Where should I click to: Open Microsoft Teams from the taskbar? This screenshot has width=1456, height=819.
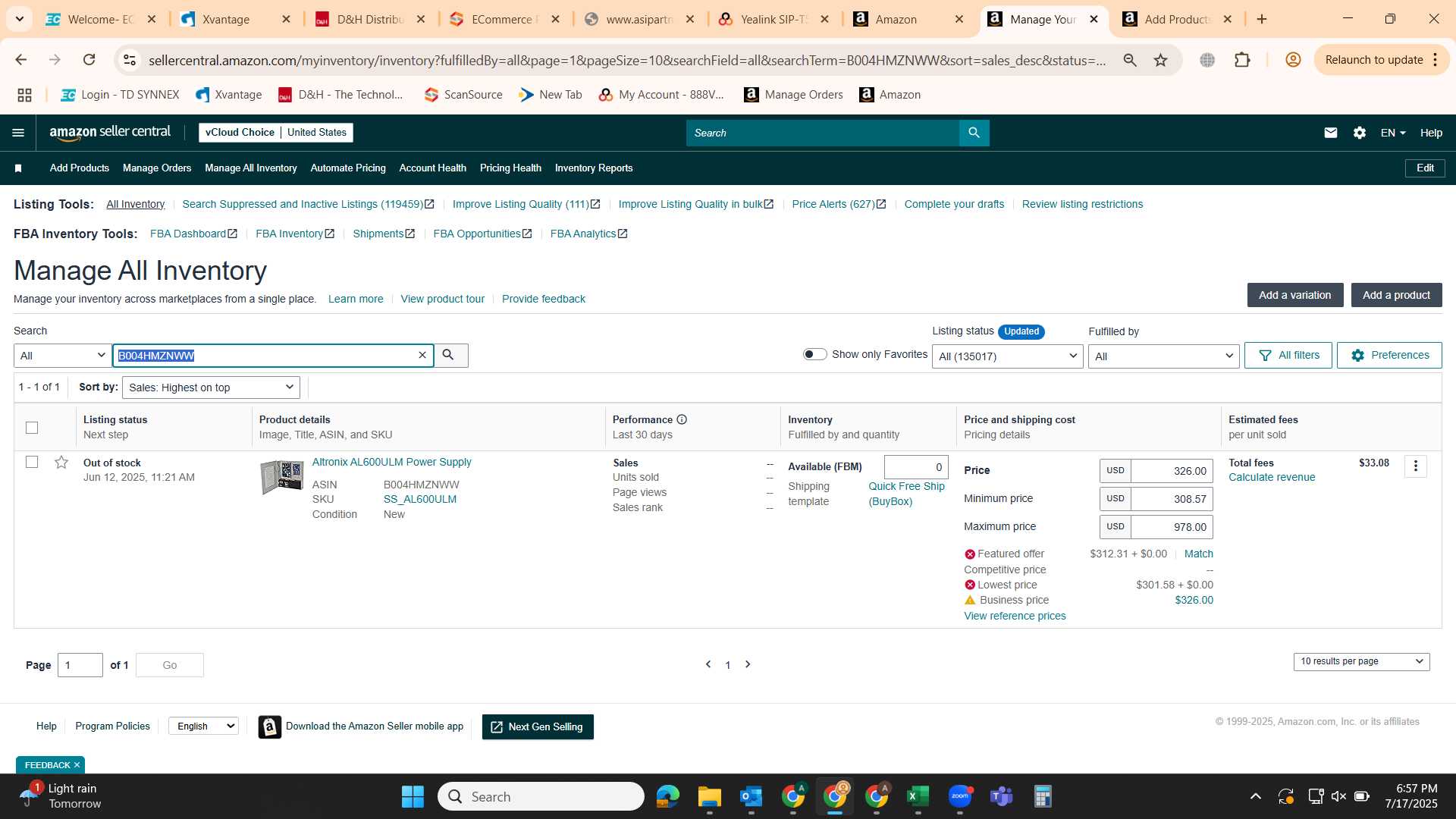click(1001, 796)
